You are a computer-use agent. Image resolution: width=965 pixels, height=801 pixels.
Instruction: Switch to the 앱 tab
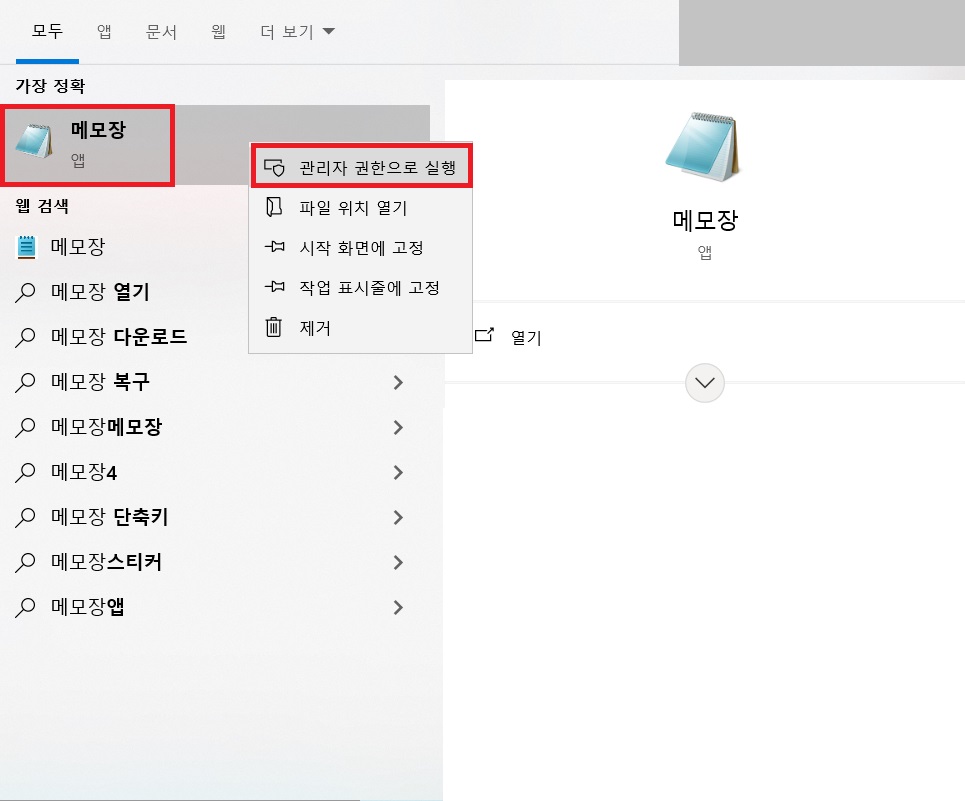coord(103,31)
